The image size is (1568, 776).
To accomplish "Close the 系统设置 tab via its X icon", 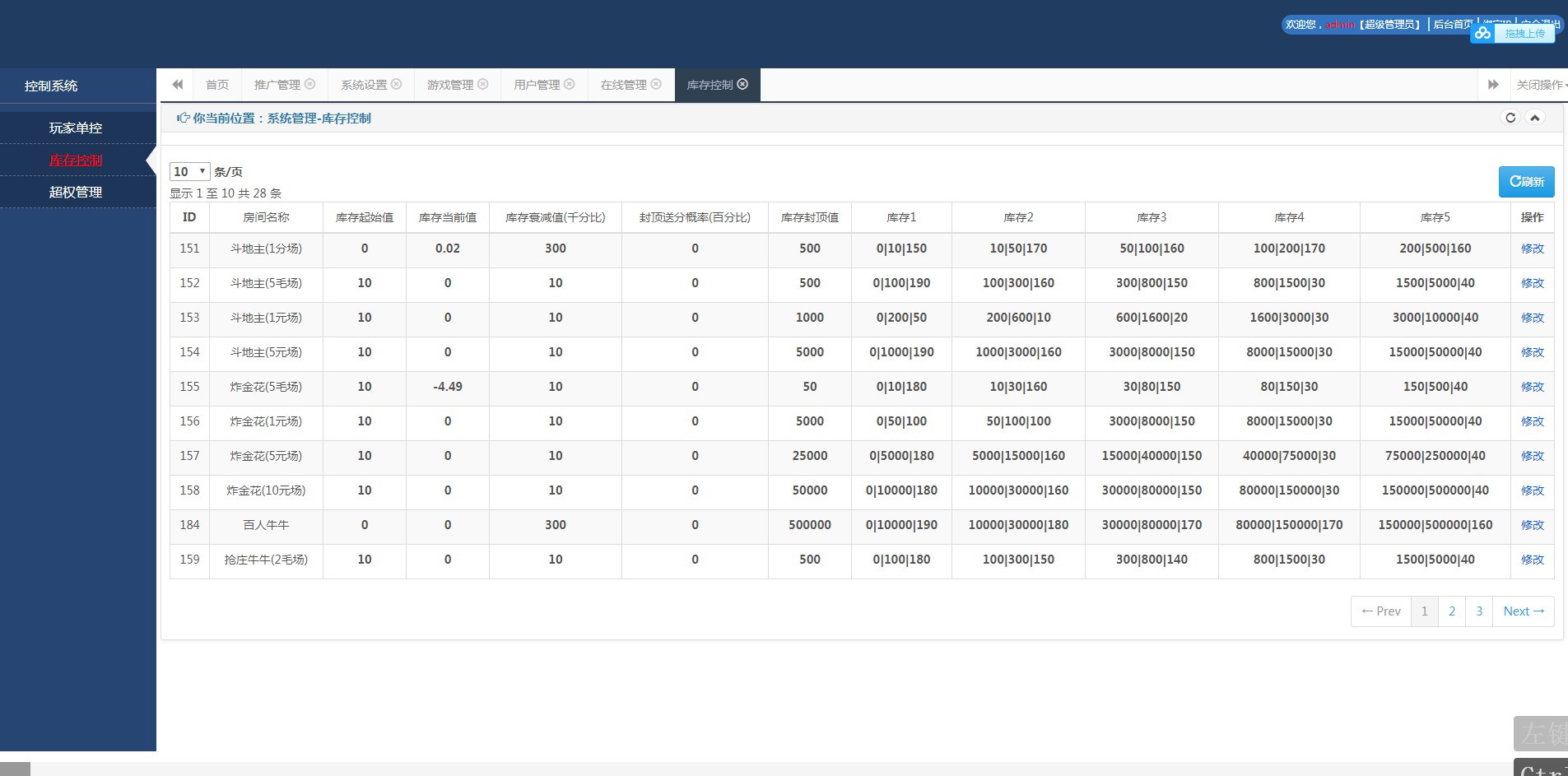I will click(396, 84).
